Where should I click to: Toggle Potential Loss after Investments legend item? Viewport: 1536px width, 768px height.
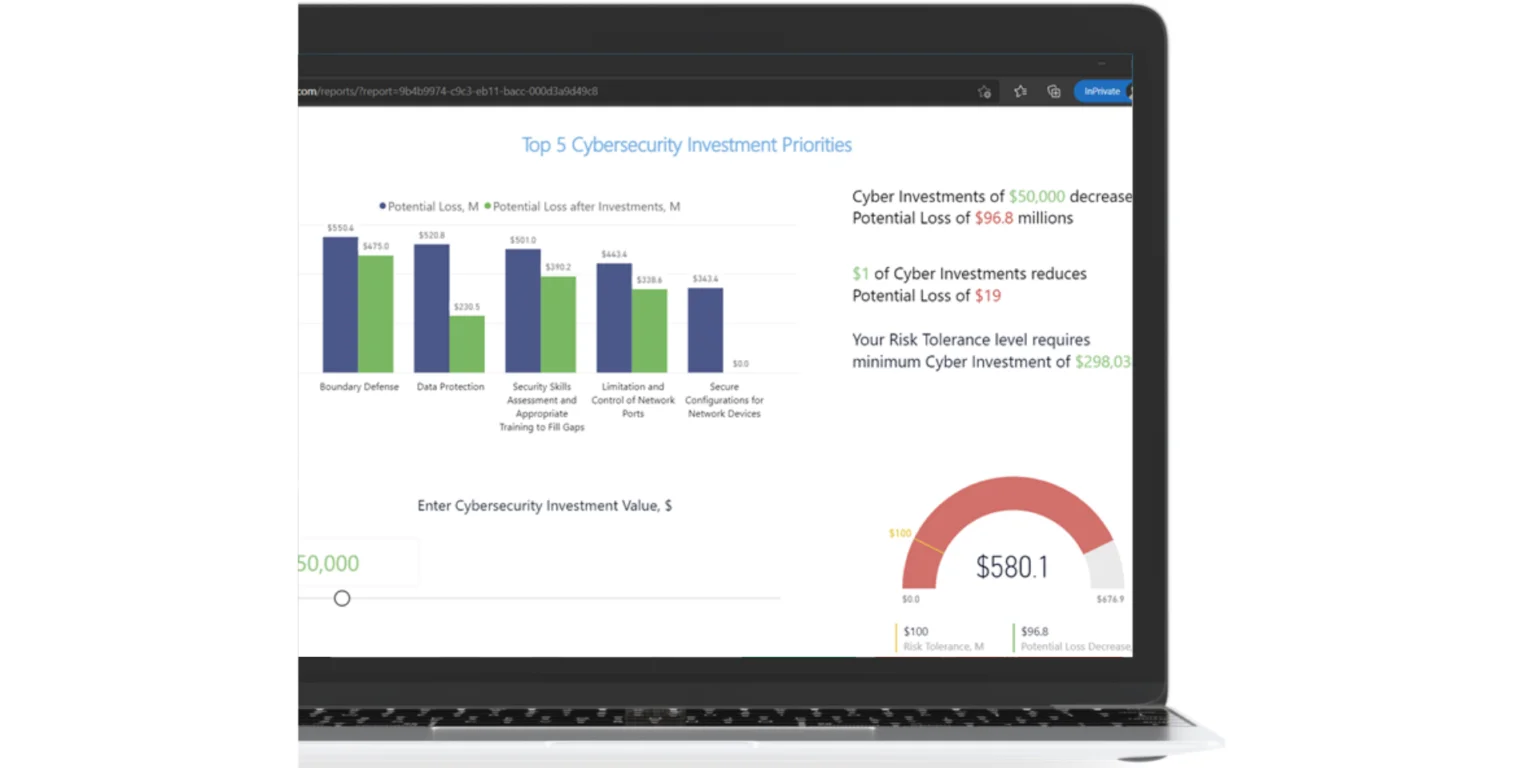pos(583,206)
